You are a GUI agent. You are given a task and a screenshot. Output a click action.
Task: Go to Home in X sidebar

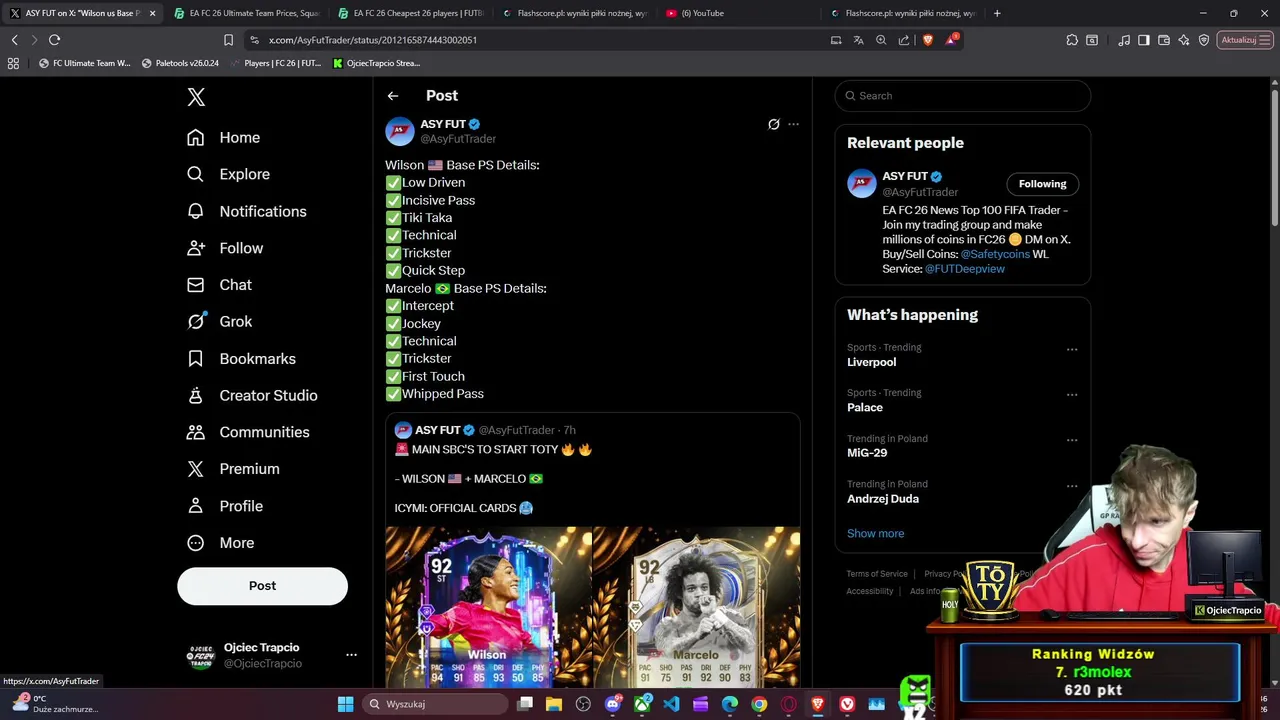pos(224,138)
